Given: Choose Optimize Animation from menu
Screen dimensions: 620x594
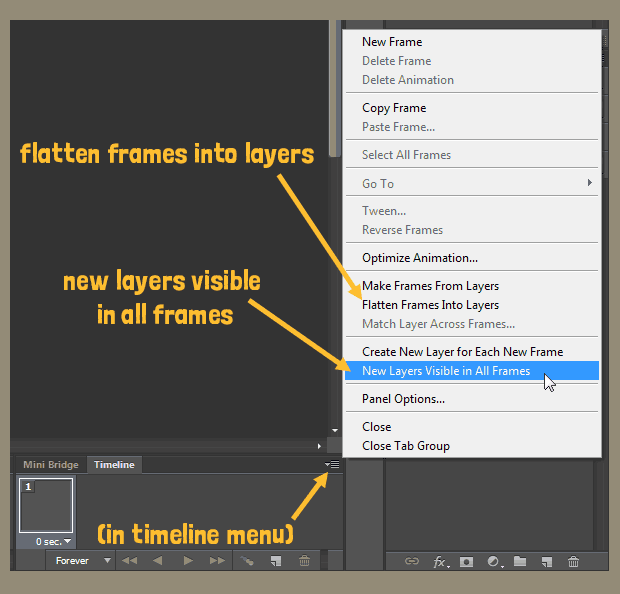Looking at the screenshot, I should [419, 258].
